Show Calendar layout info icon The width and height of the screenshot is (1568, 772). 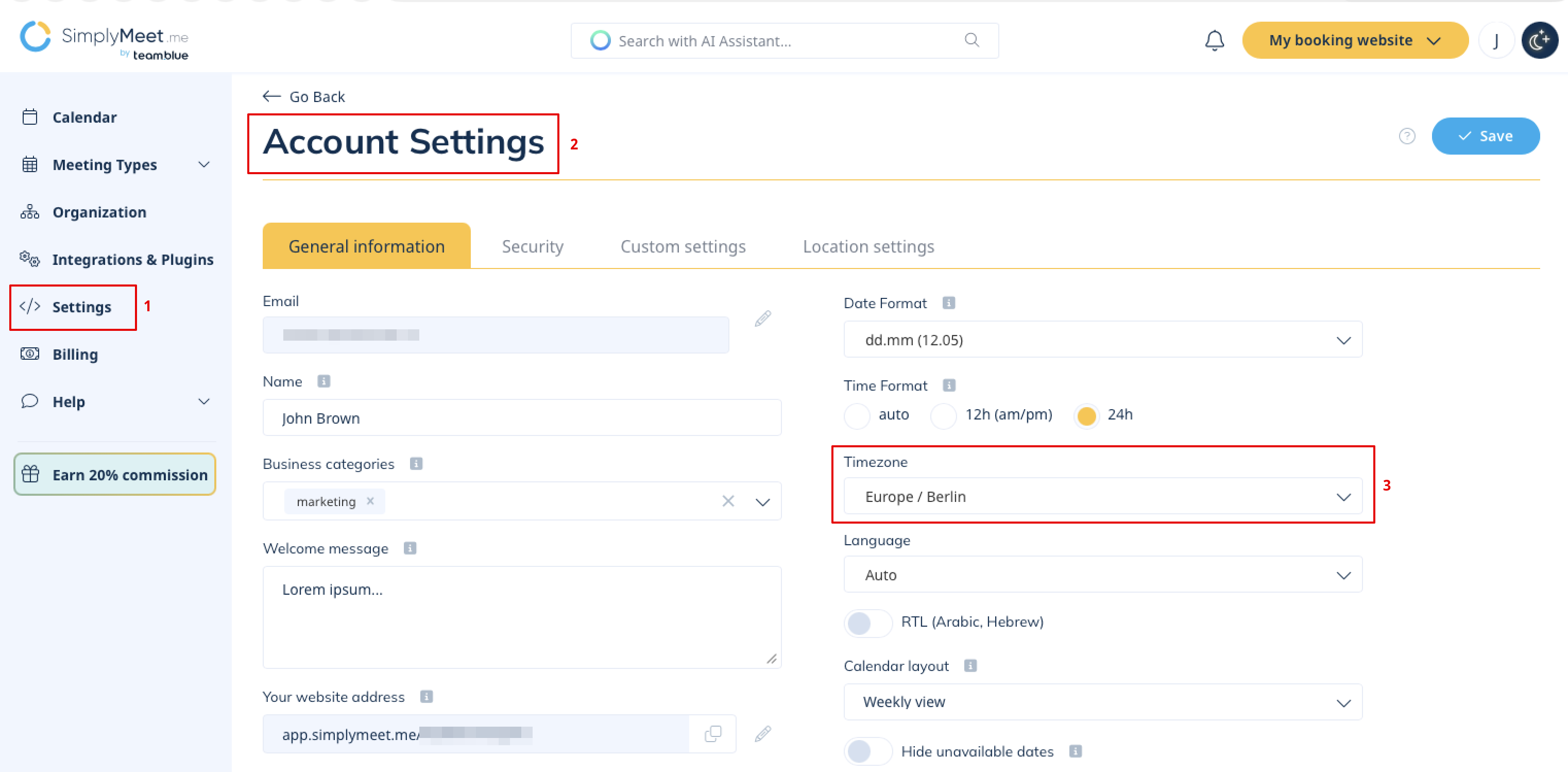click(971, 665)
